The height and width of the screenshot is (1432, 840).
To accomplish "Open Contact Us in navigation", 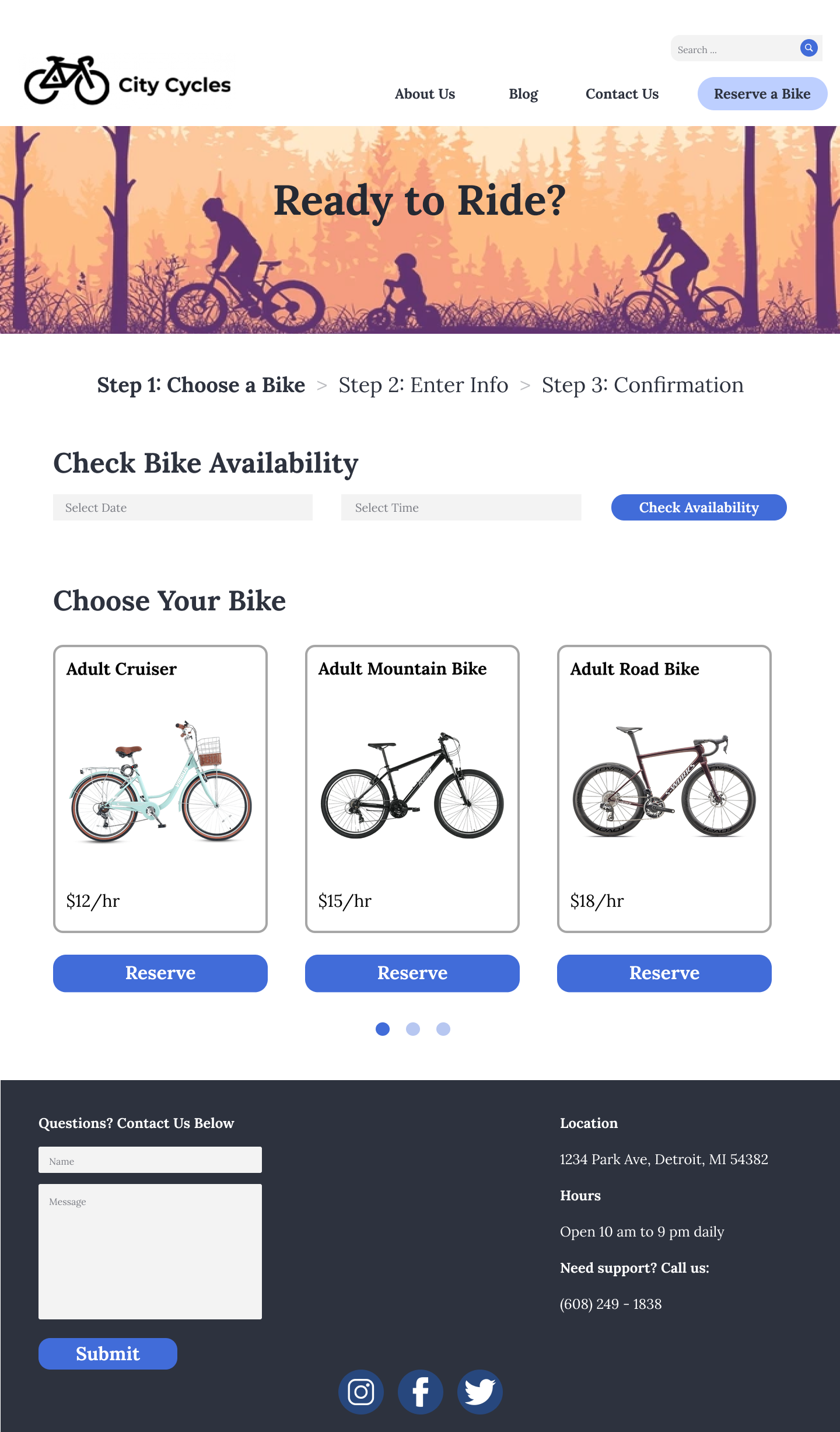I will (x=622, y=94).
